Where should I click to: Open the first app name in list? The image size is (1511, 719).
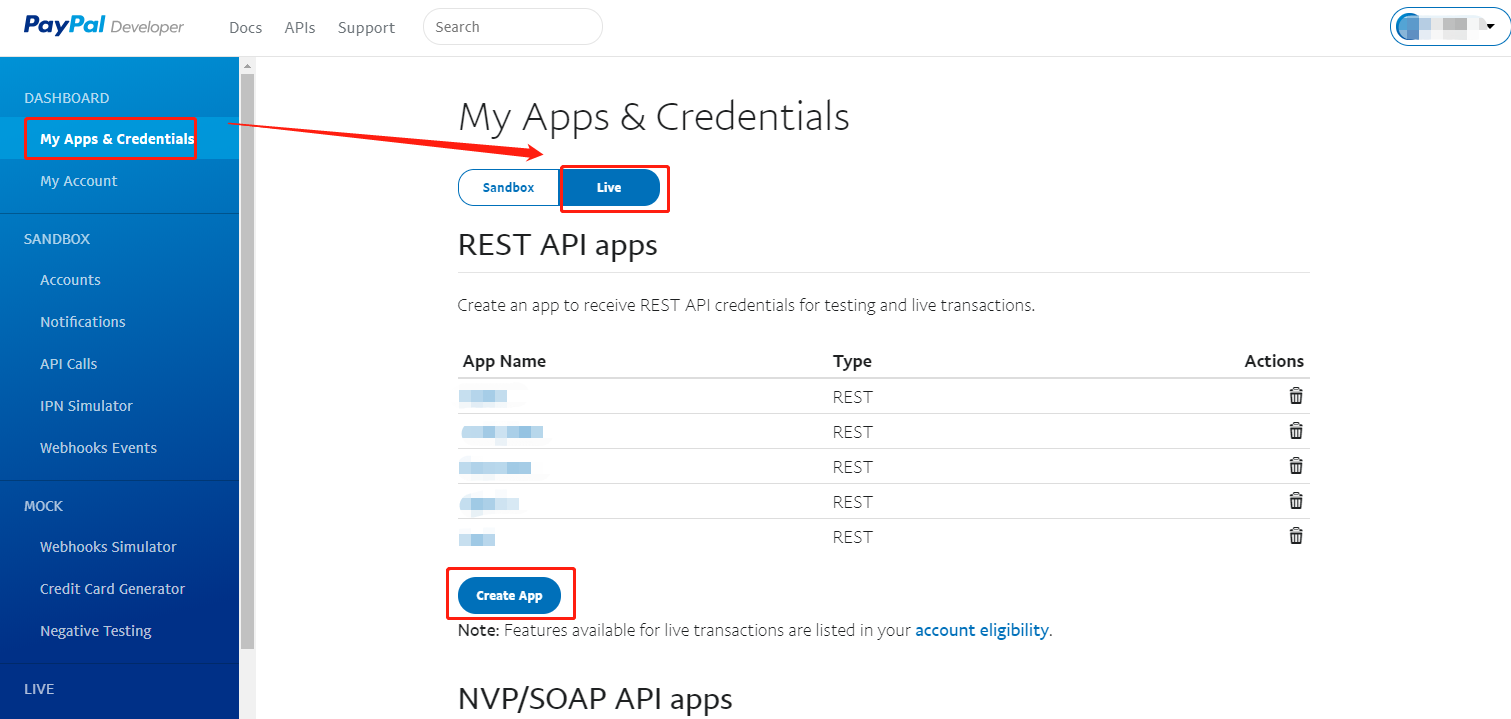pos(483,396)
